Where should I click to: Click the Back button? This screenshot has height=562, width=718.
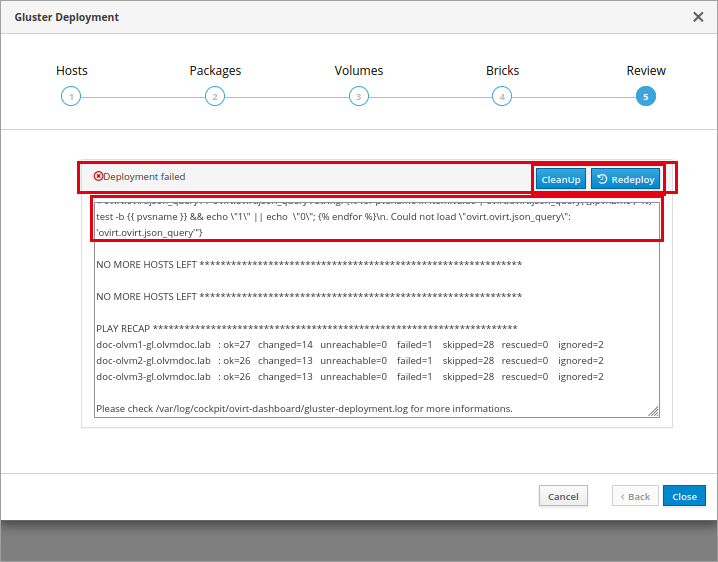pos(635,496)
